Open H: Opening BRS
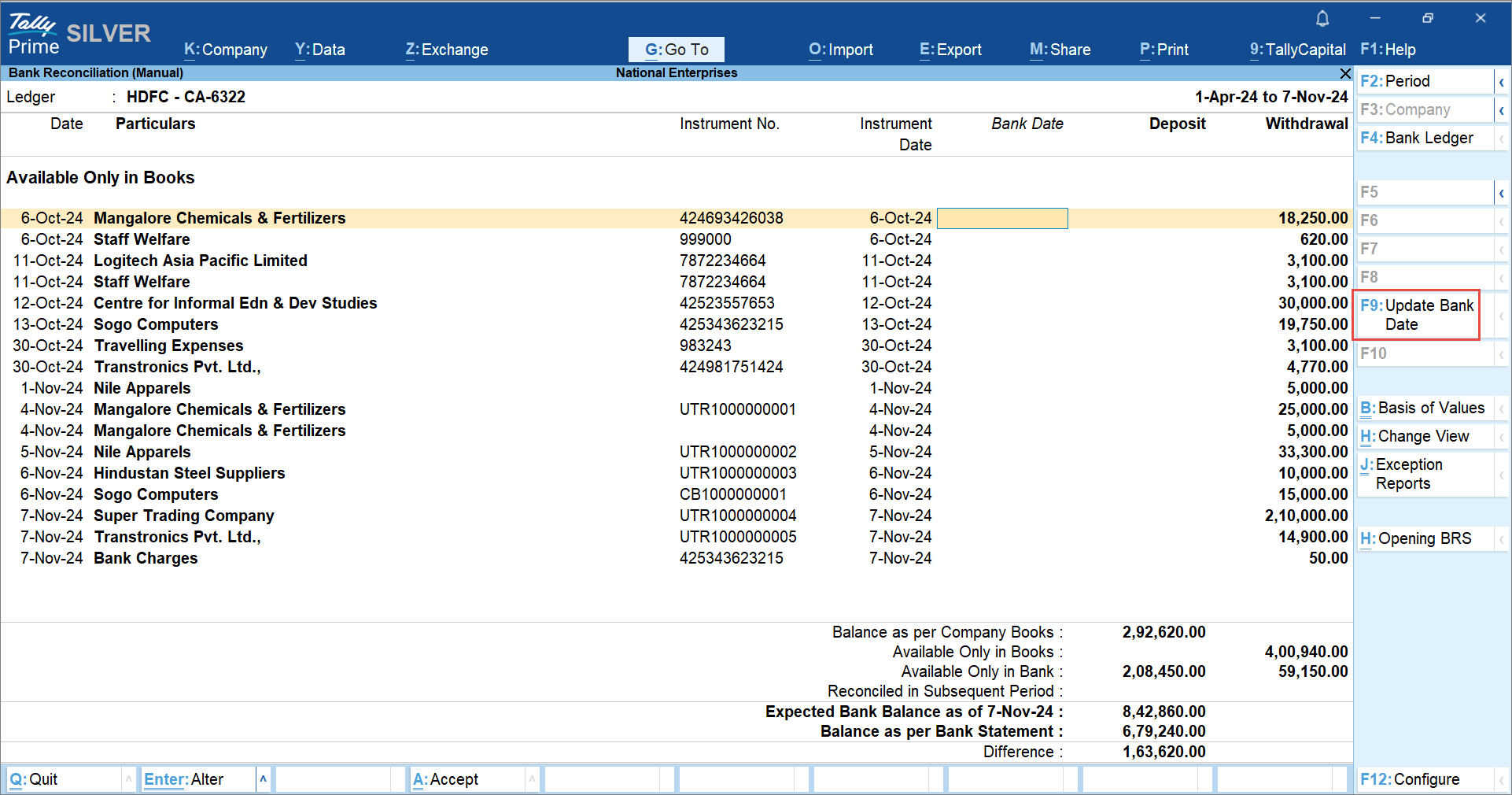The image size is (1512, 795). coord(1425,539)
